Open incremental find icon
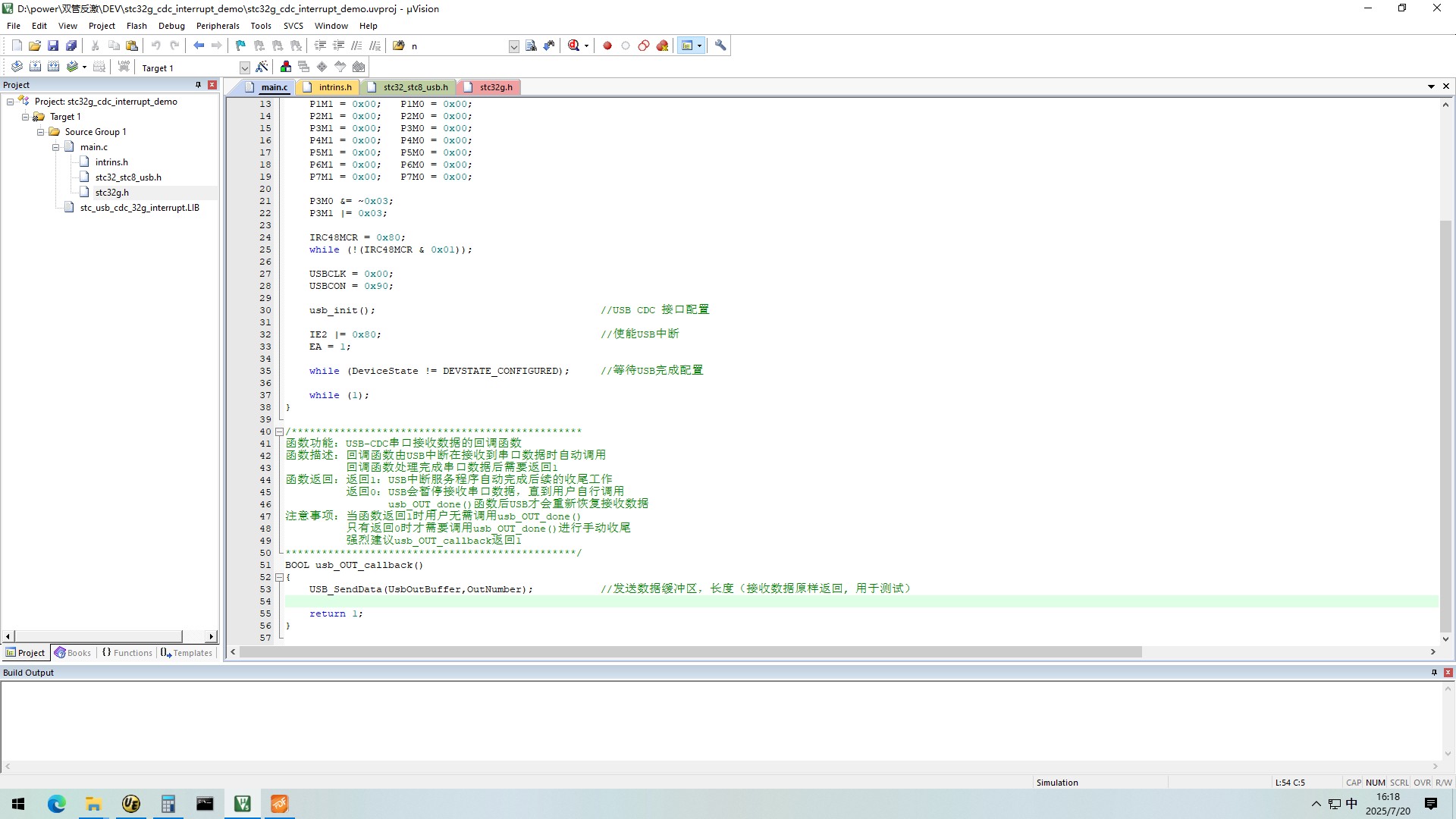The height and width of the screenshot is (819, 1456). point(549,45)
